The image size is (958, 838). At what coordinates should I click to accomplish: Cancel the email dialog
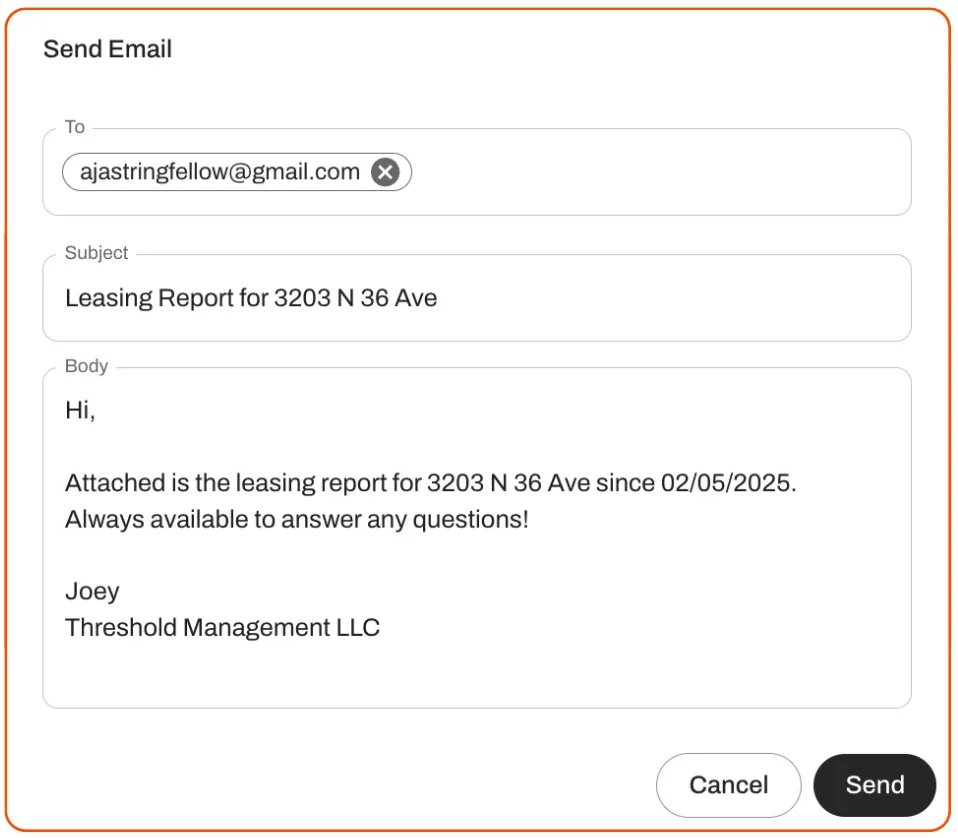pyautogui.click(x=728, y=785)
